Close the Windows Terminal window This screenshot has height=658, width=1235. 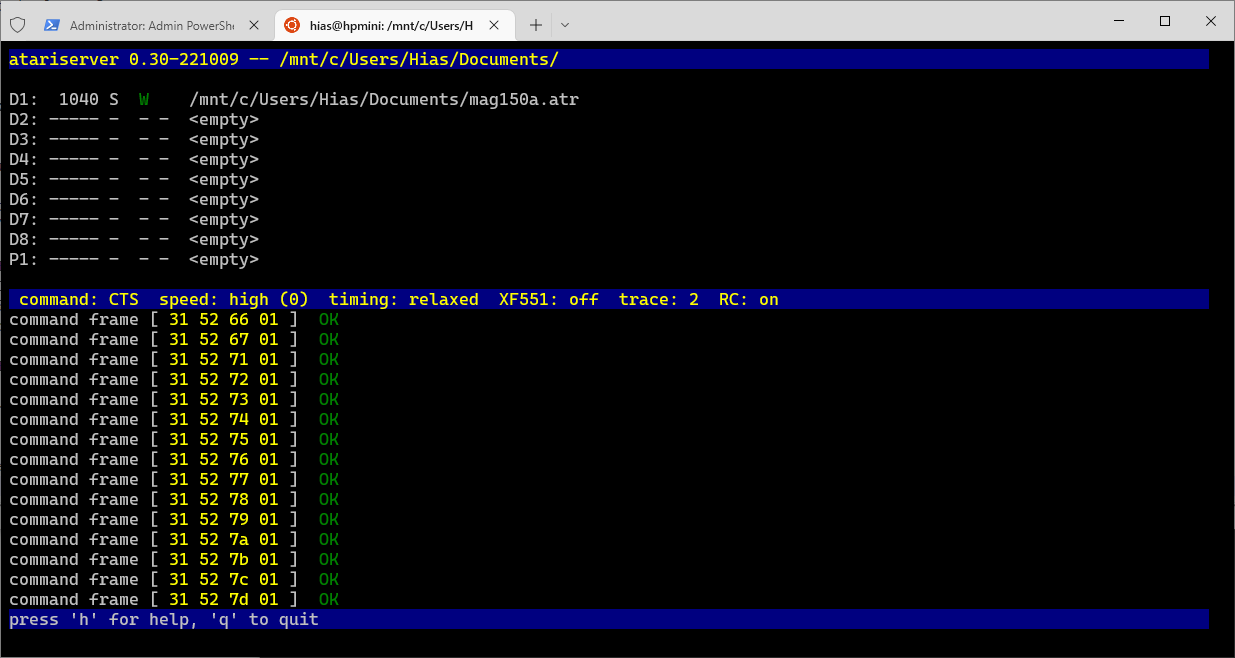[x=1210, y=21]
